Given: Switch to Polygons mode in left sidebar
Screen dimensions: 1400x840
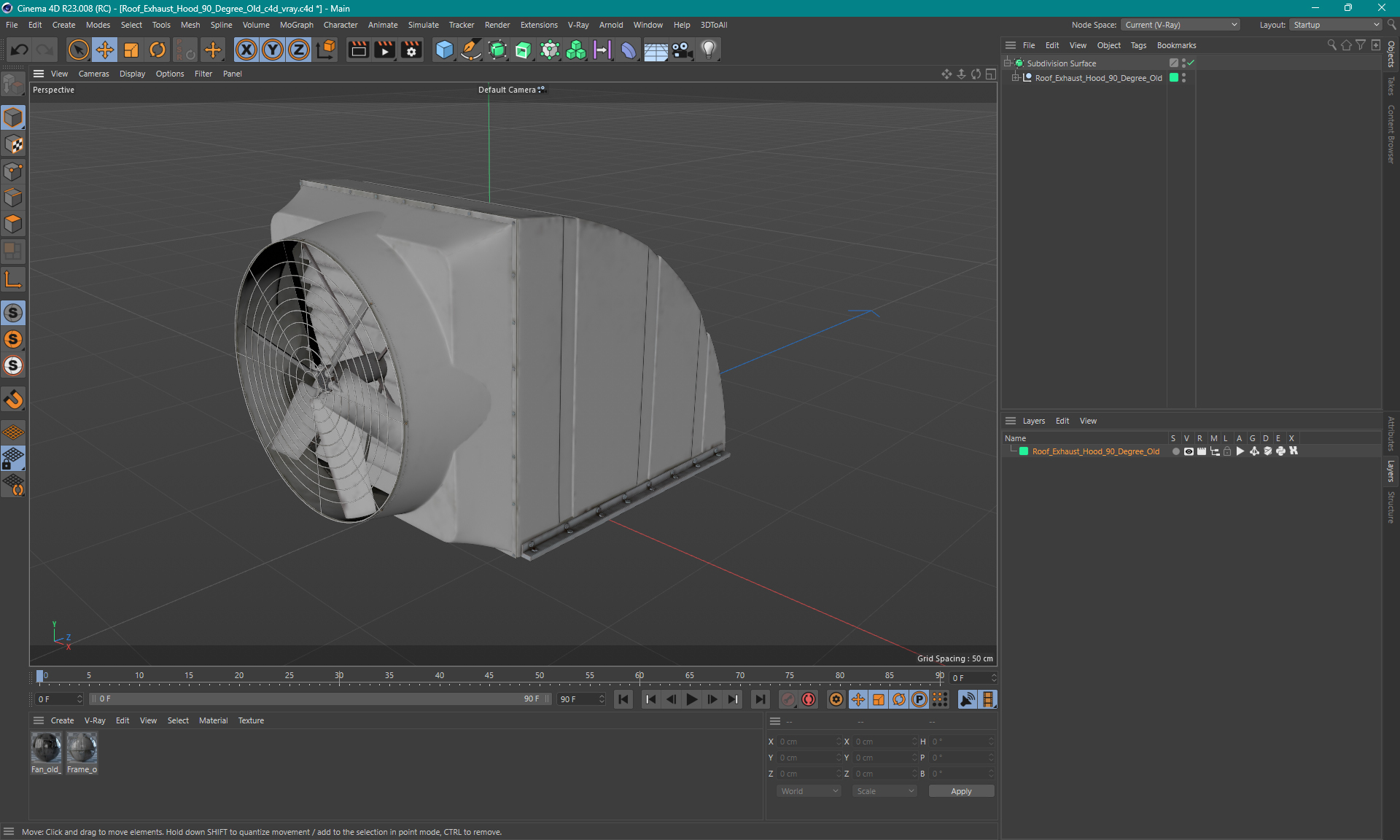Looking at the screenshot, I should (13, 224).
